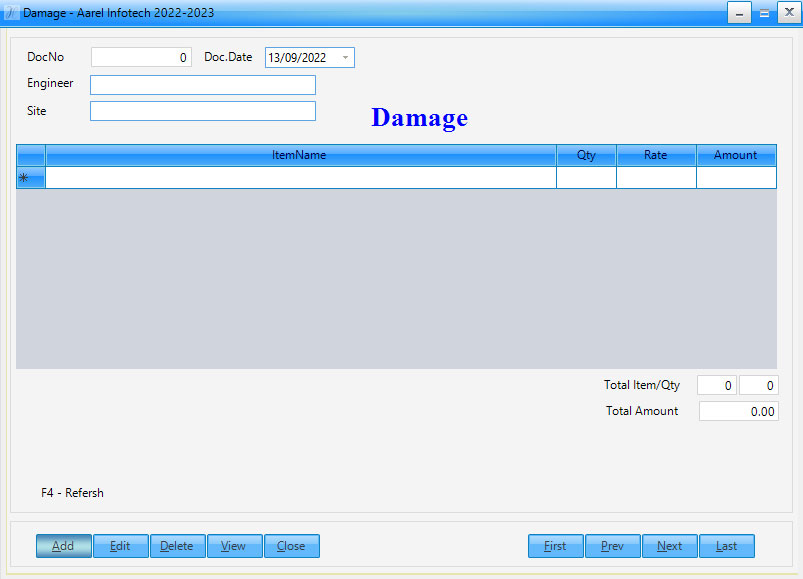Navigate to Prev record
This screenshot has height=579, width=803.
point(612,546)
